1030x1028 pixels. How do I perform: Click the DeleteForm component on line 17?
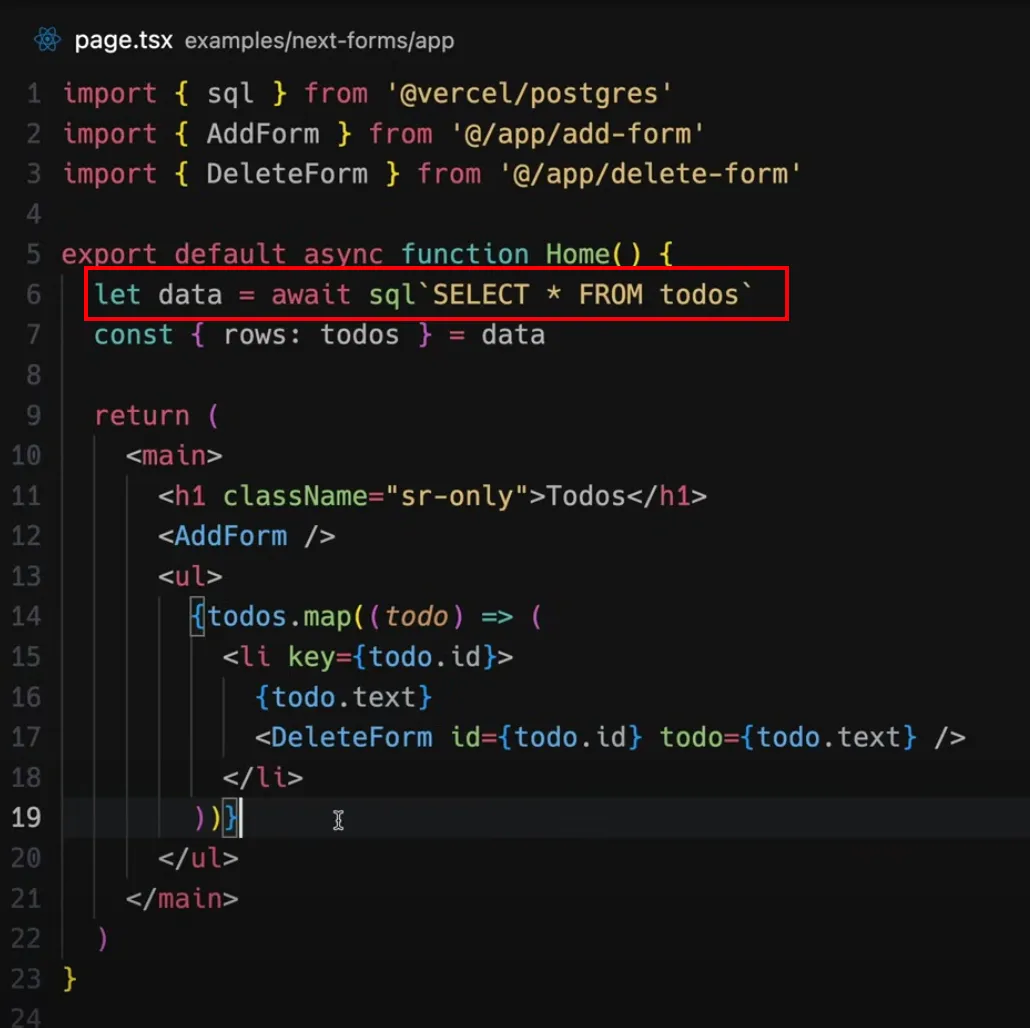351,738
